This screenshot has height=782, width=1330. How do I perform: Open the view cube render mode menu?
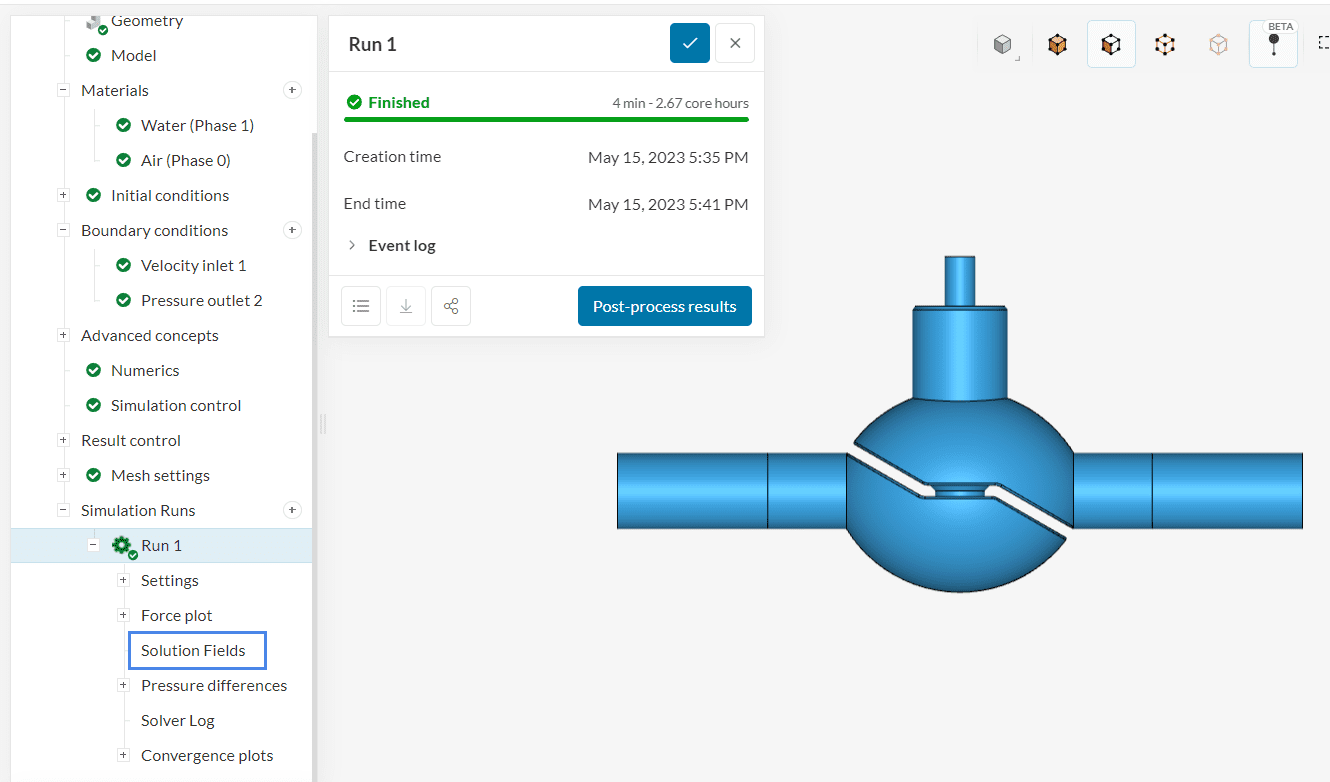(x=1003, y=45)
